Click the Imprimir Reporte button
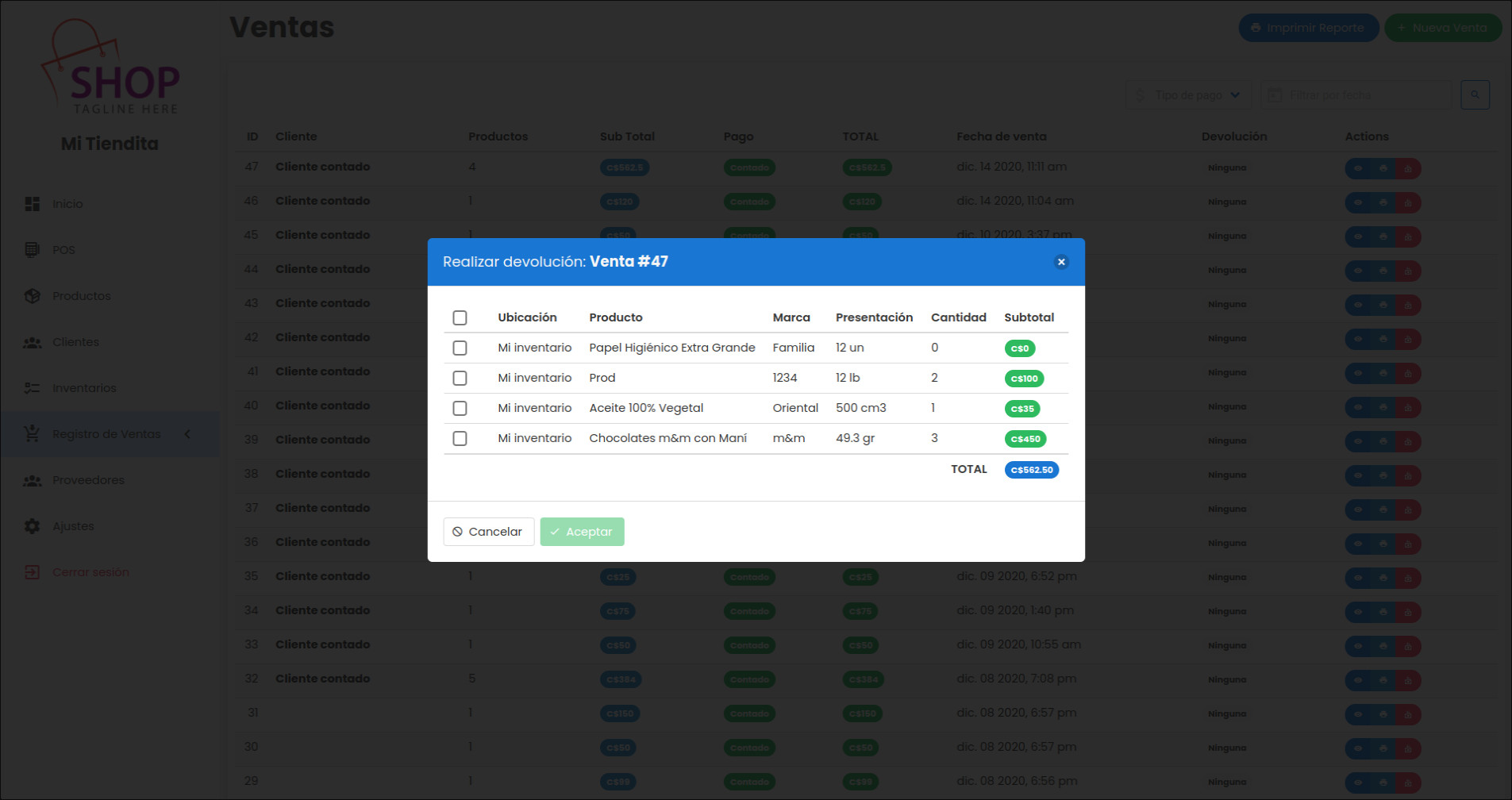The height and width of the screenshot is (800, 1512). (1308, 28)
